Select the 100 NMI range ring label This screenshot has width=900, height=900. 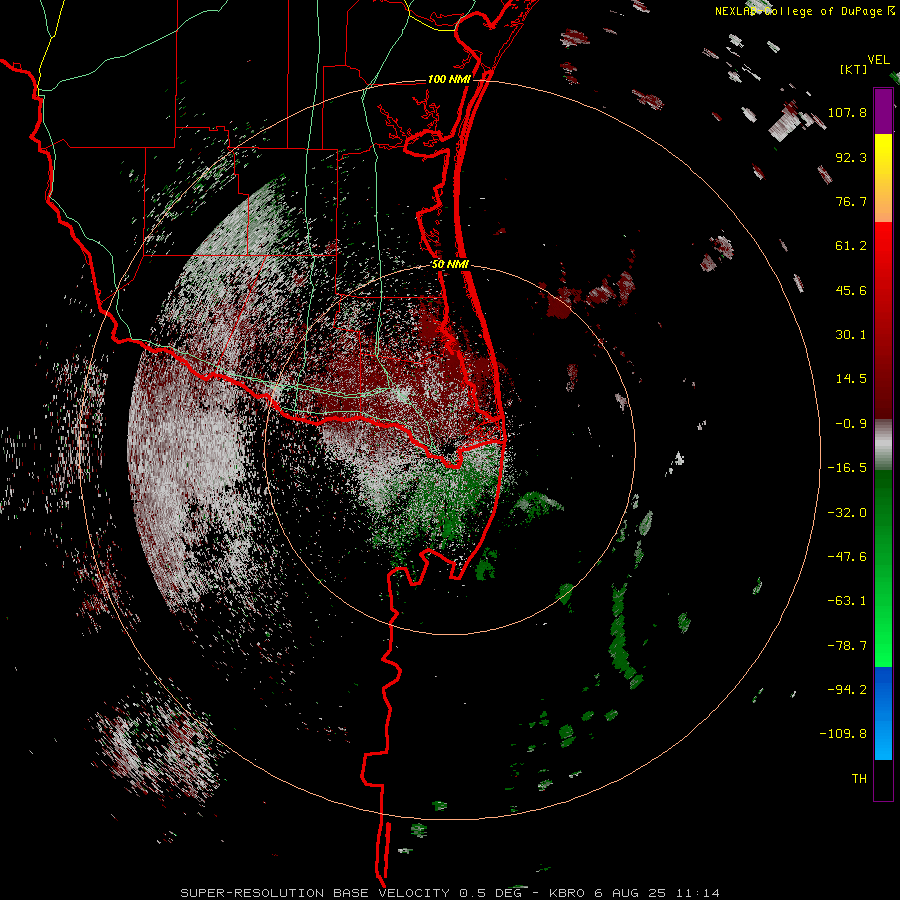449,79
